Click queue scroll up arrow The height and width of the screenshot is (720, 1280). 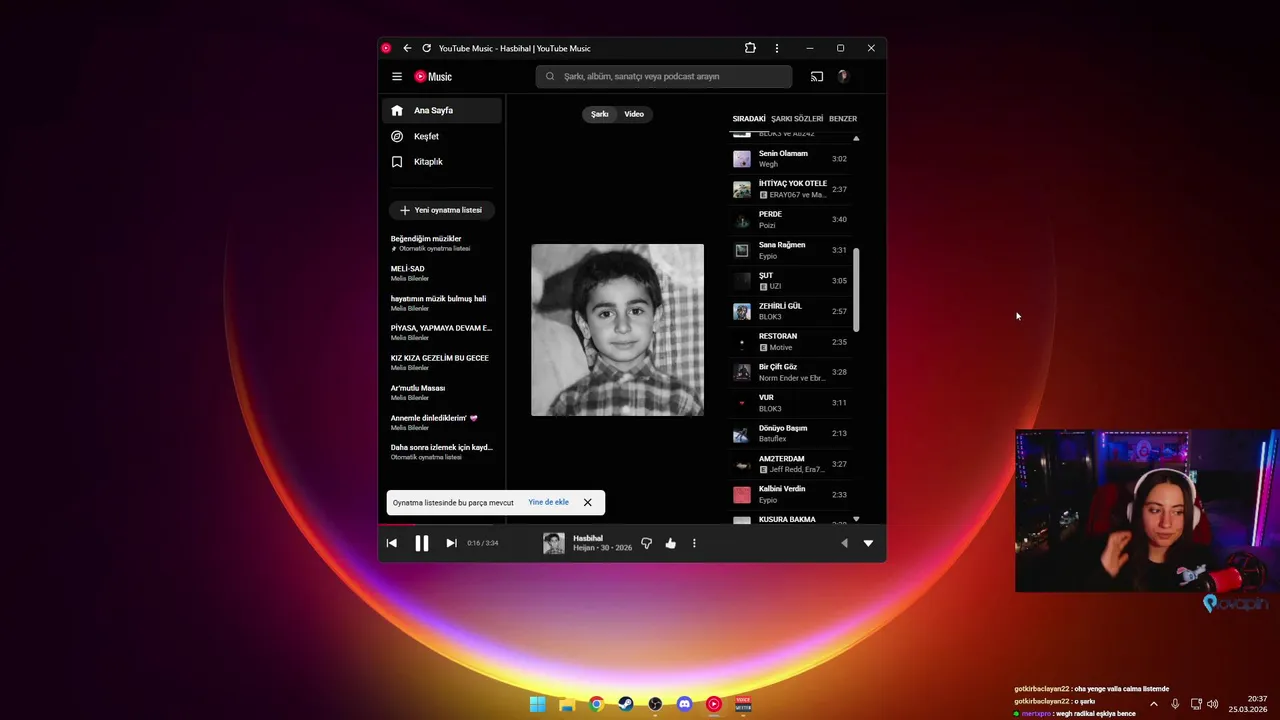[x=856, y=138]
